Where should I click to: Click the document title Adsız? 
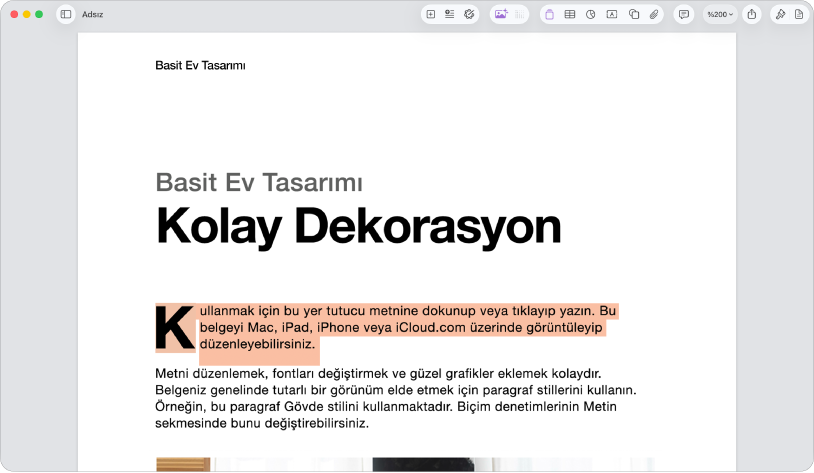(x=92, y=15)
